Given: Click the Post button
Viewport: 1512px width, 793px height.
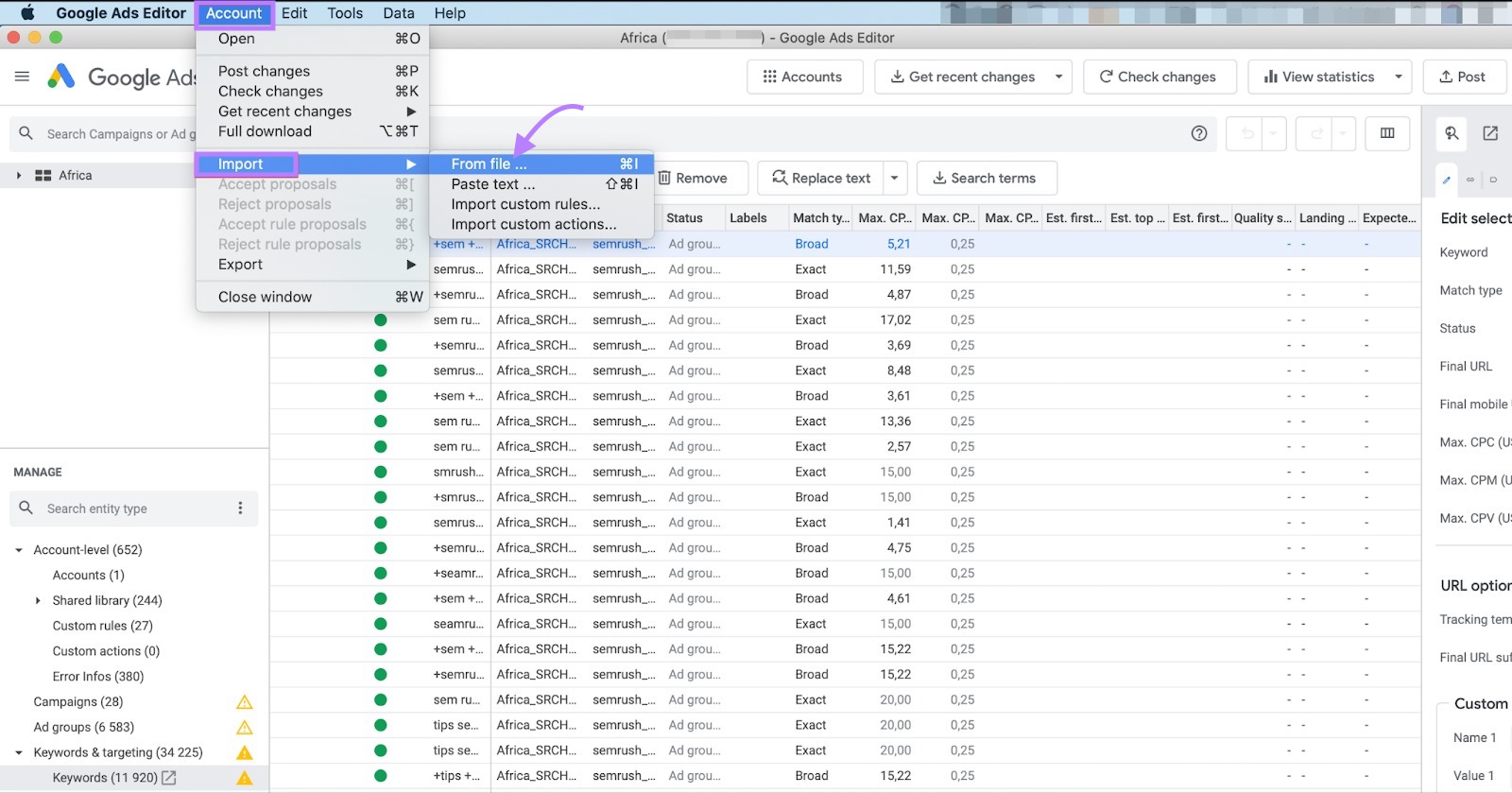Looking at the screenshot, I should point(1463,77).
